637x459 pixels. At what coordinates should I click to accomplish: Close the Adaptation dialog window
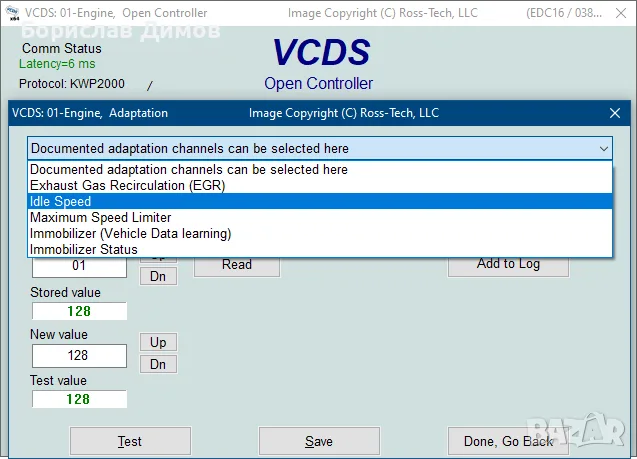615,113
